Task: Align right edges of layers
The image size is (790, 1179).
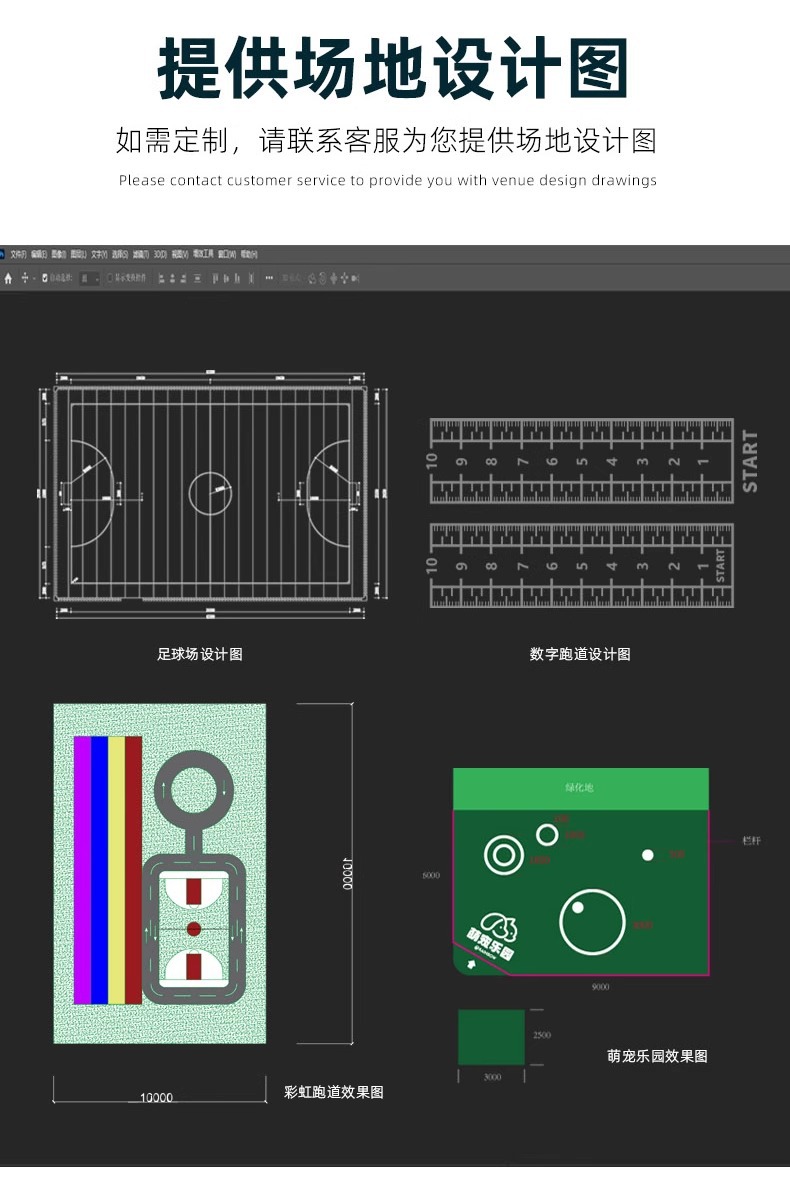Action: (183, 278)
